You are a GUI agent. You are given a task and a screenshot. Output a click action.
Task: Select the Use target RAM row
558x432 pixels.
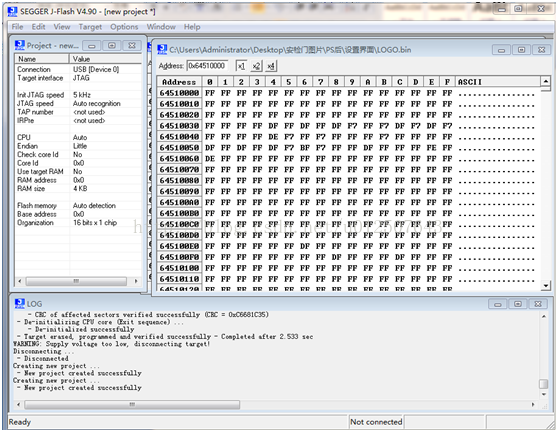[78, 172]
